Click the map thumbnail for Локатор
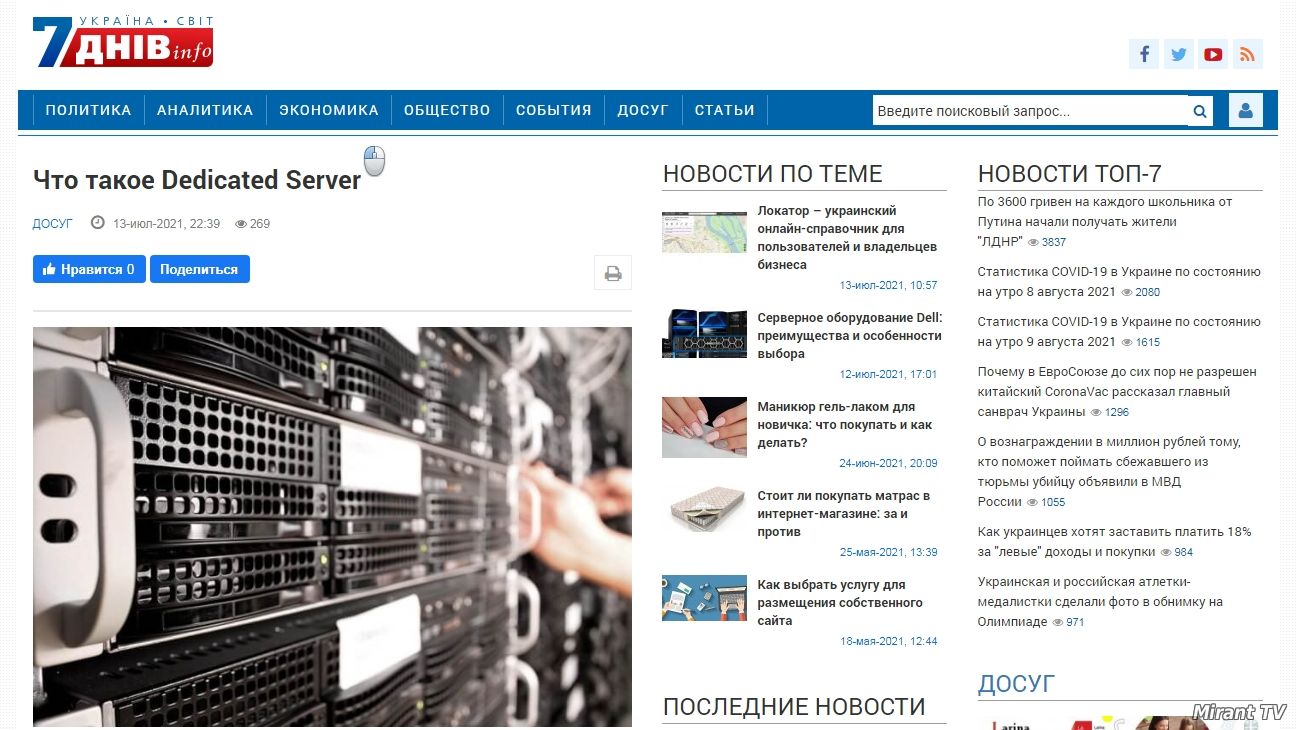 tap(704, 232)
